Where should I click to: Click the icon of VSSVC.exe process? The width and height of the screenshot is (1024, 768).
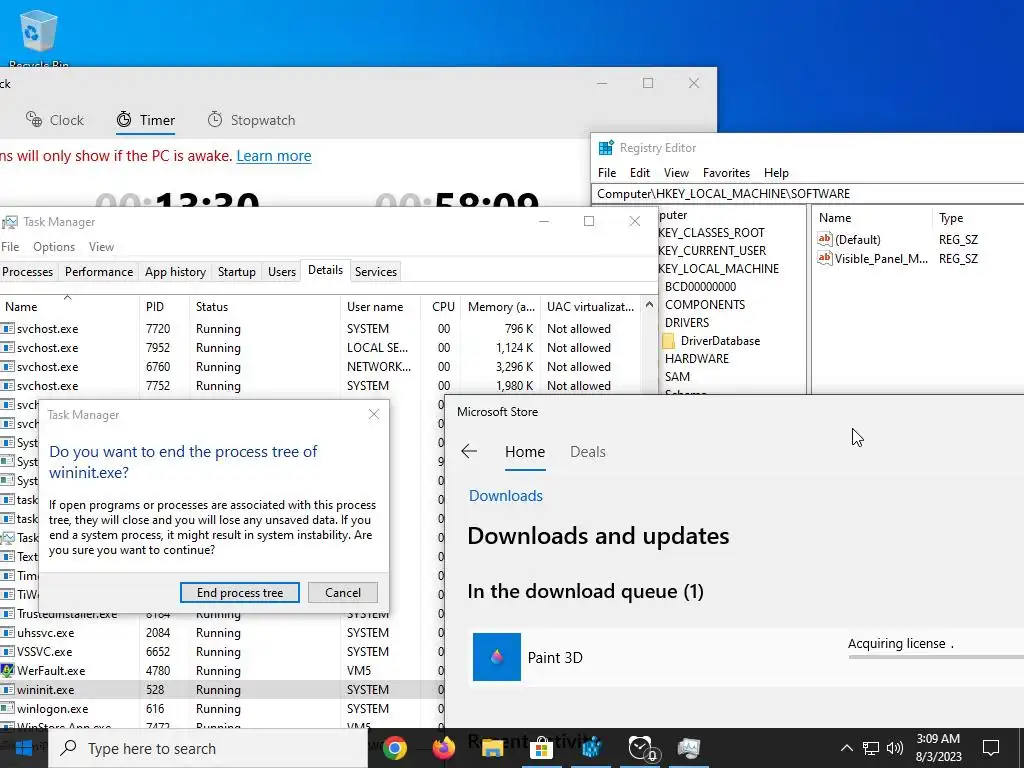point(7,652)
